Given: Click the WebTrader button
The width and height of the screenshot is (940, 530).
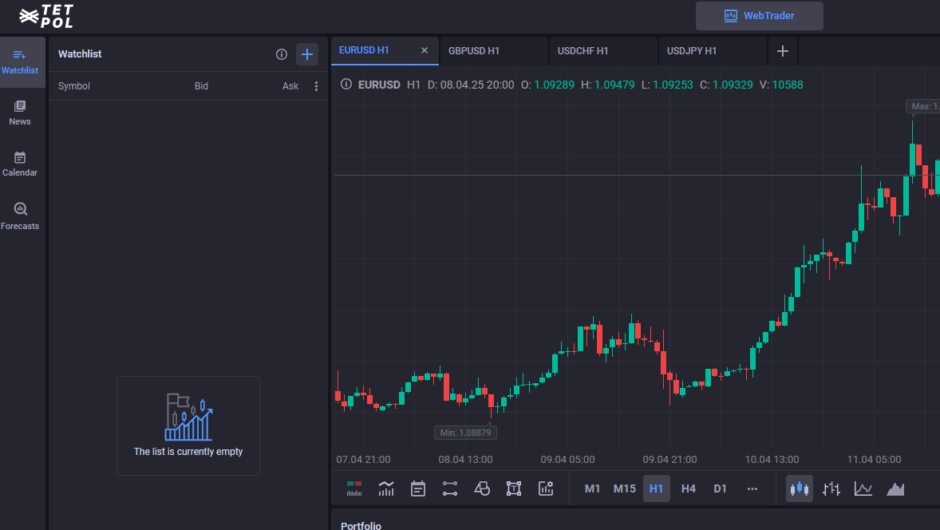Looking at the screenshot, I should (x=759, y=16).
